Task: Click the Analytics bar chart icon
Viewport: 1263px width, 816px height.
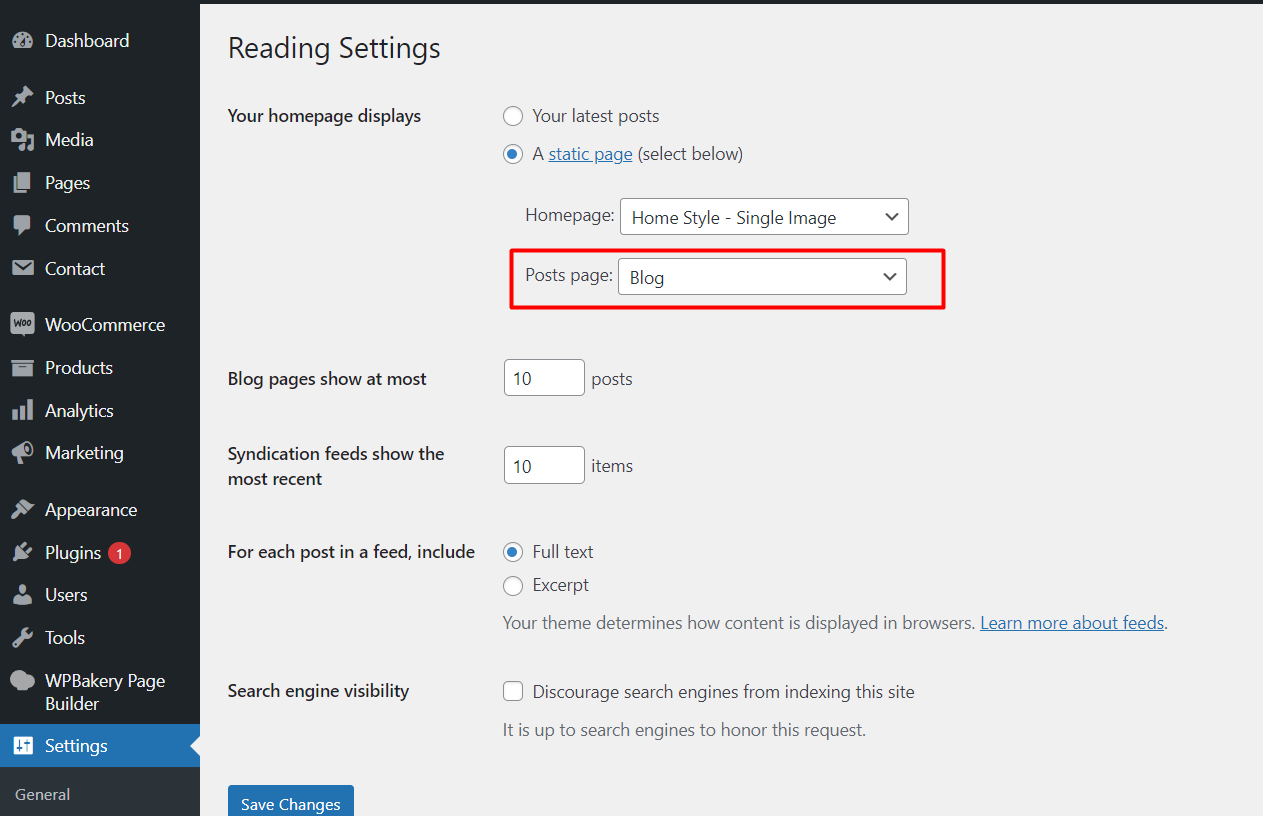Action: [22, 411]
